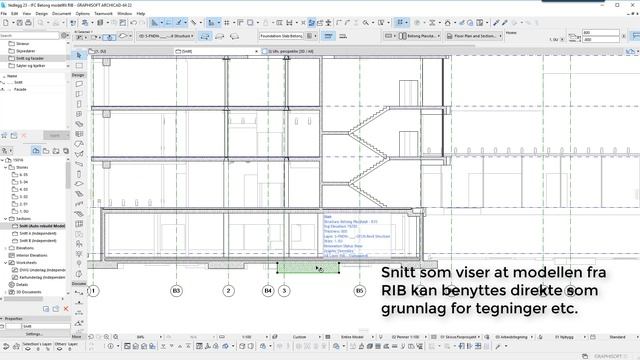Screen dimensions: 640x360
Task: Expand the Elevations tree node
Action: [5, 248]
